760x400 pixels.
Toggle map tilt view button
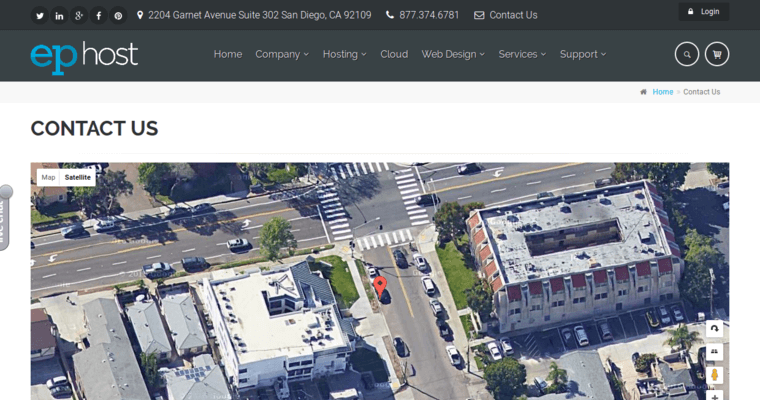point(714,352)
